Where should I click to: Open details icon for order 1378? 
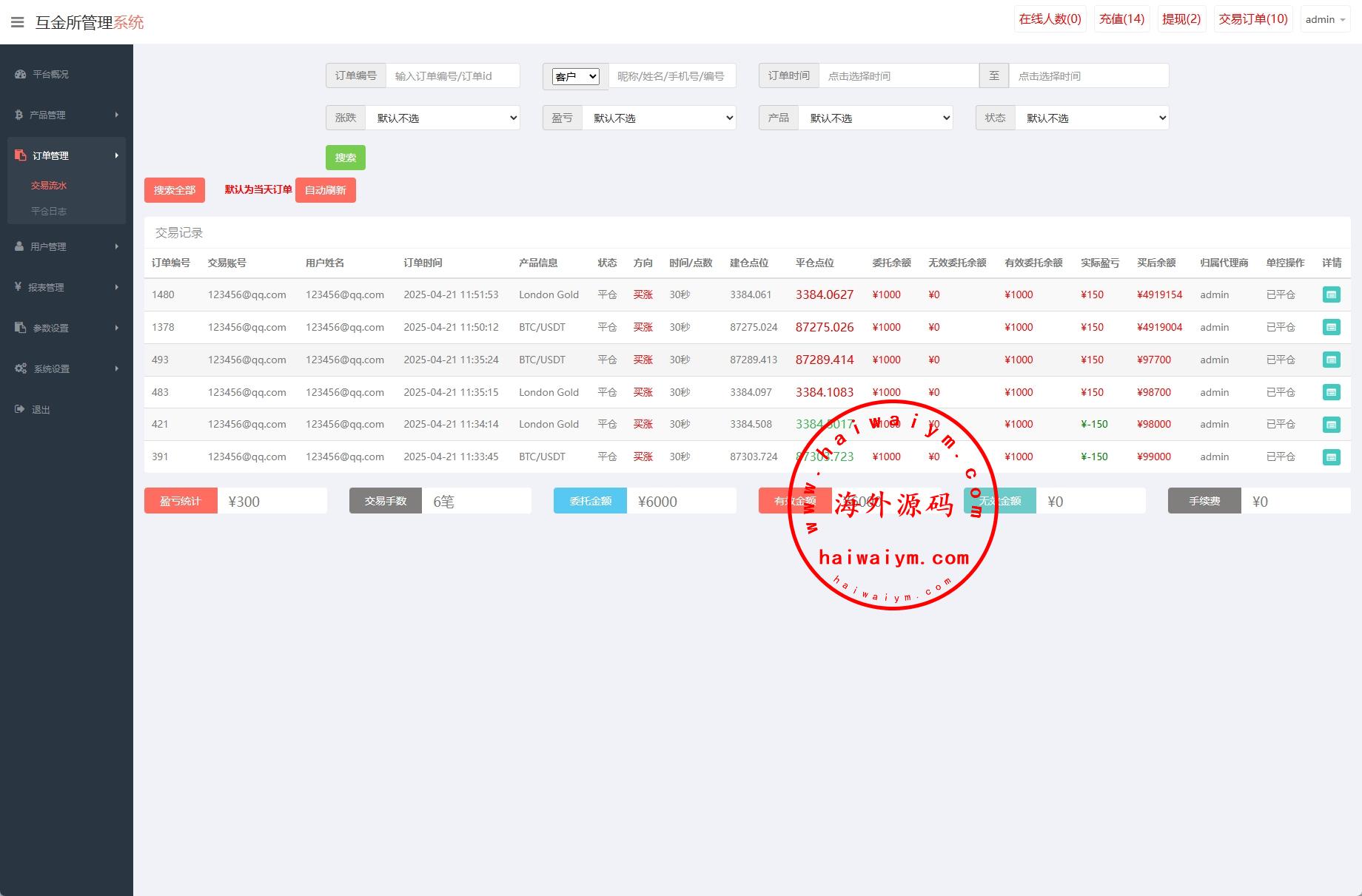pos(1331,327)
